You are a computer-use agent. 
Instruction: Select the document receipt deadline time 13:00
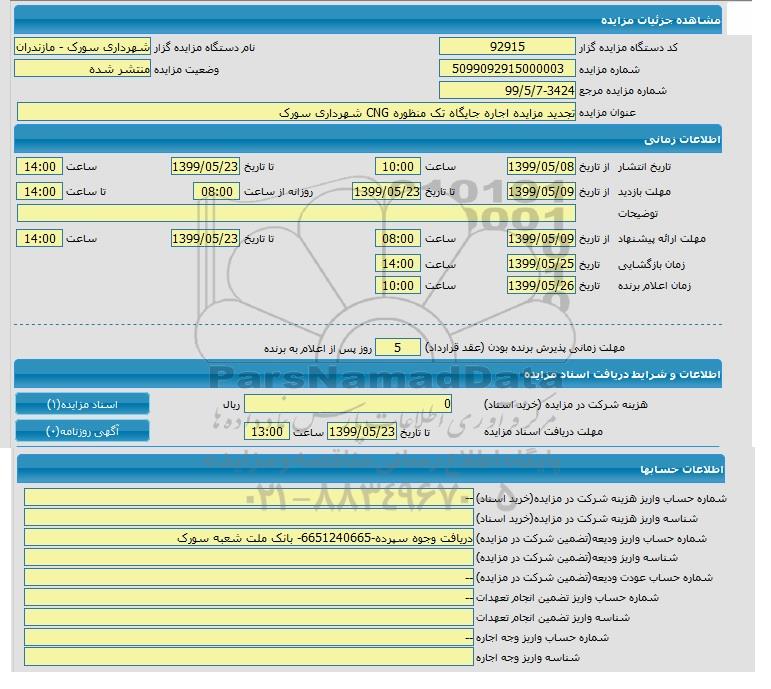(x=267, y=431)
